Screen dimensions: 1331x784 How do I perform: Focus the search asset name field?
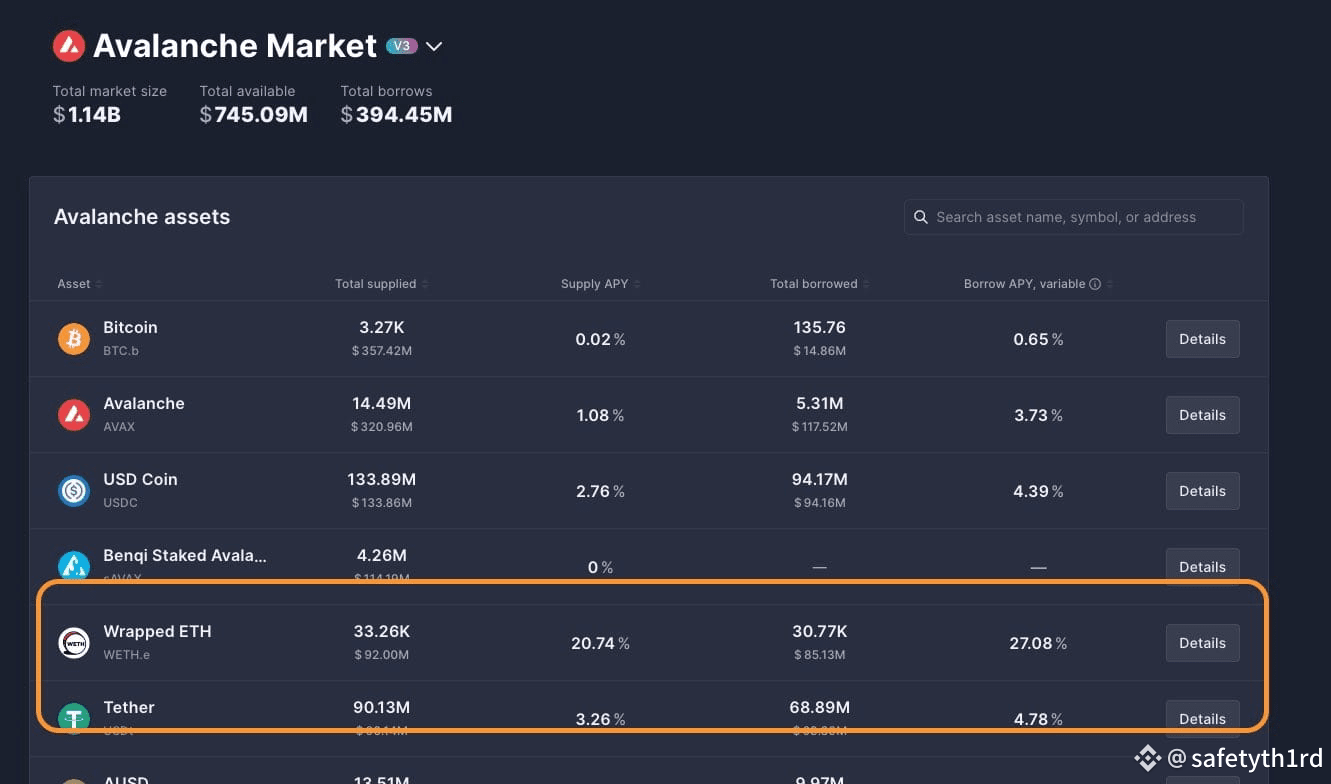1074,217
